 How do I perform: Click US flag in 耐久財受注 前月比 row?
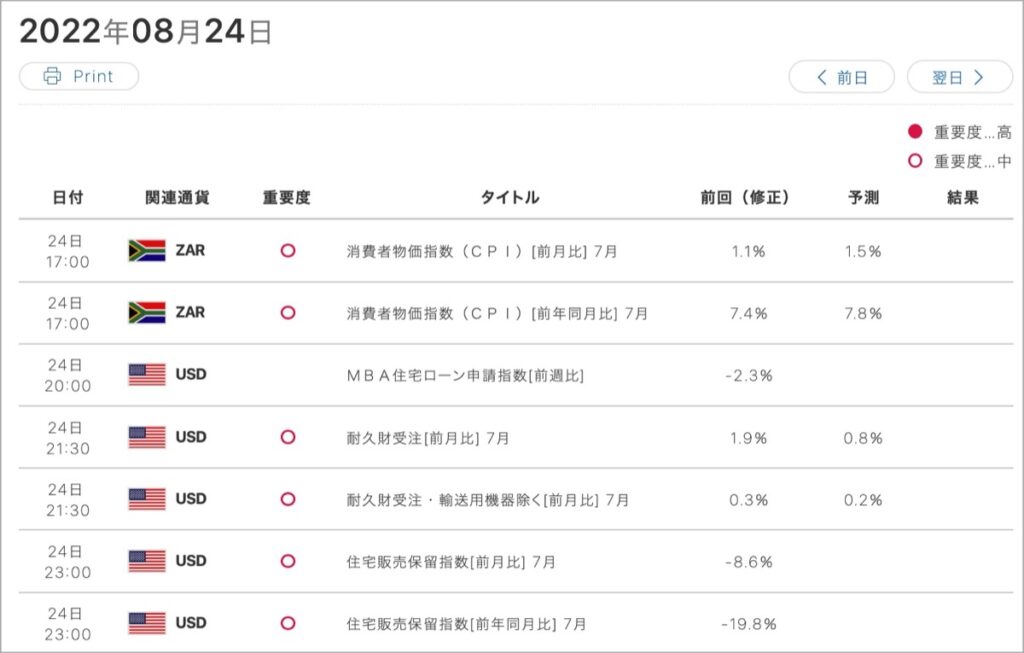tap(147, 437)
